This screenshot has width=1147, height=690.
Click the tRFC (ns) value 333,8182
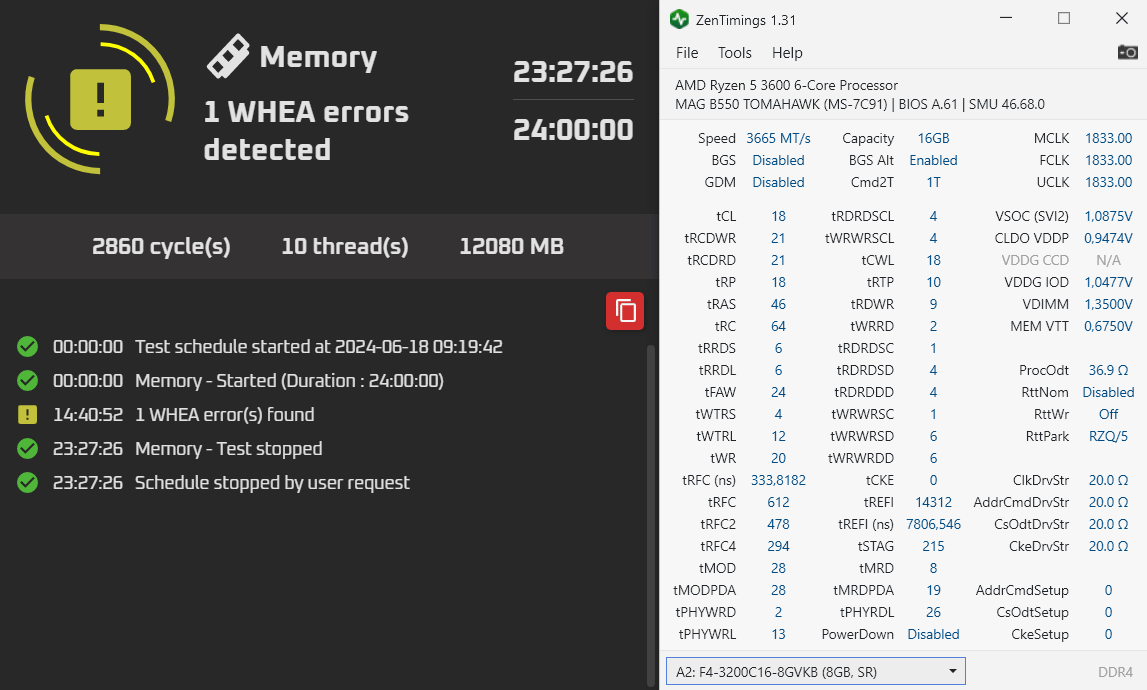tap(778, 480)
